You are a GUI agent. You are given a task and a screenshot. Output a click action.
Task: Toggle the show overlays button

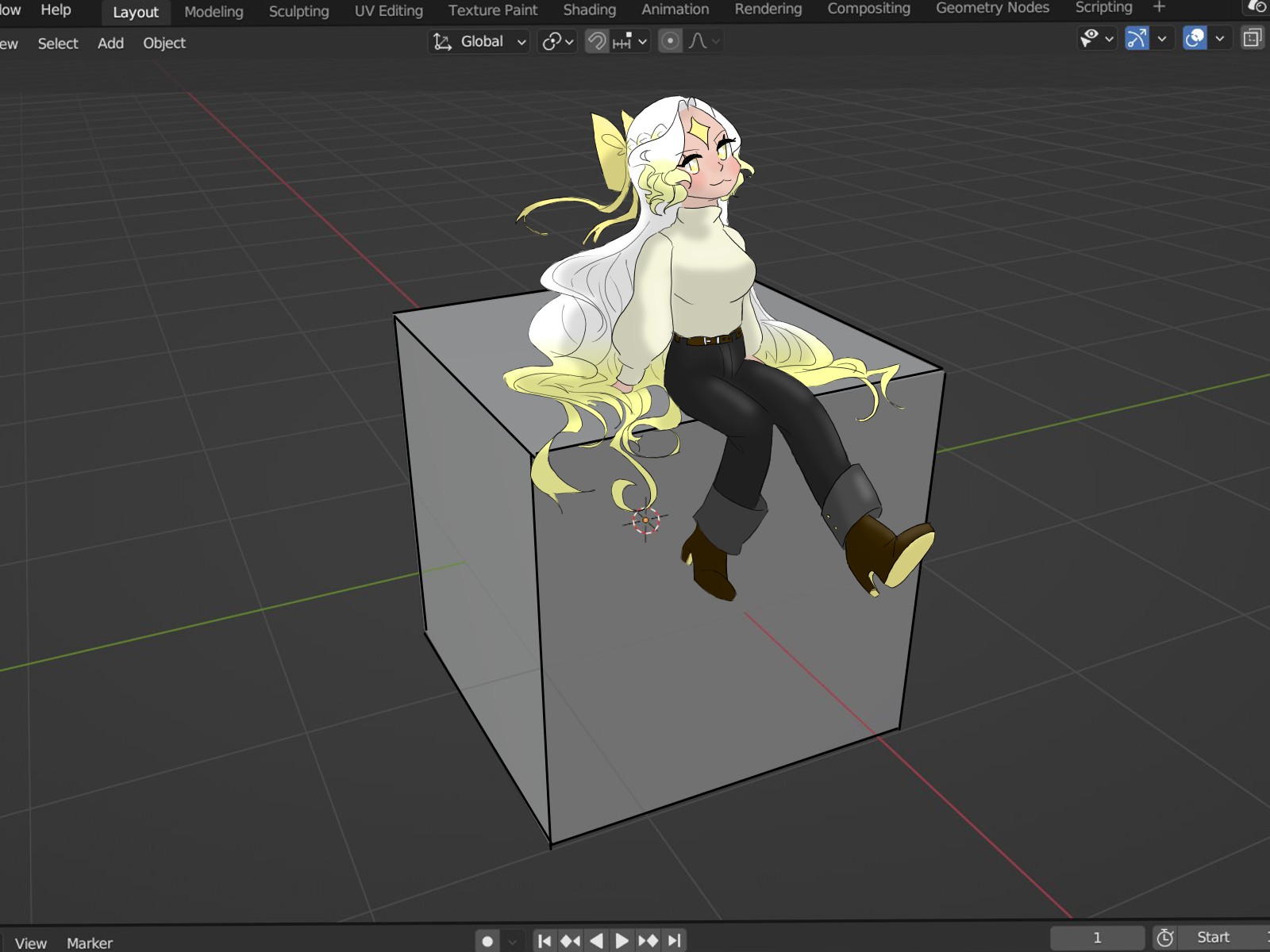click(x=1195, y=37)
